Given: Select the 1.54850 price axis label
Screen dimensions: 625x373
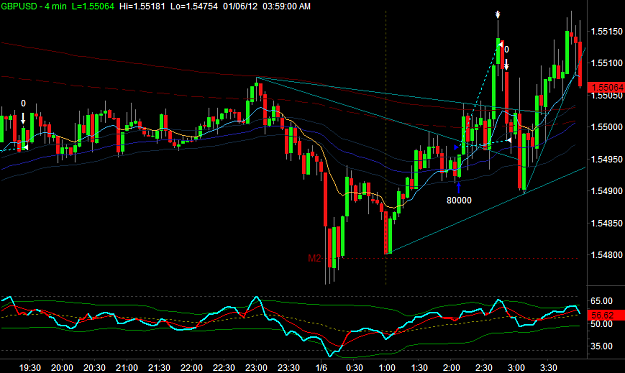Looking at the screenshot, I should click(x=606, y=223).
